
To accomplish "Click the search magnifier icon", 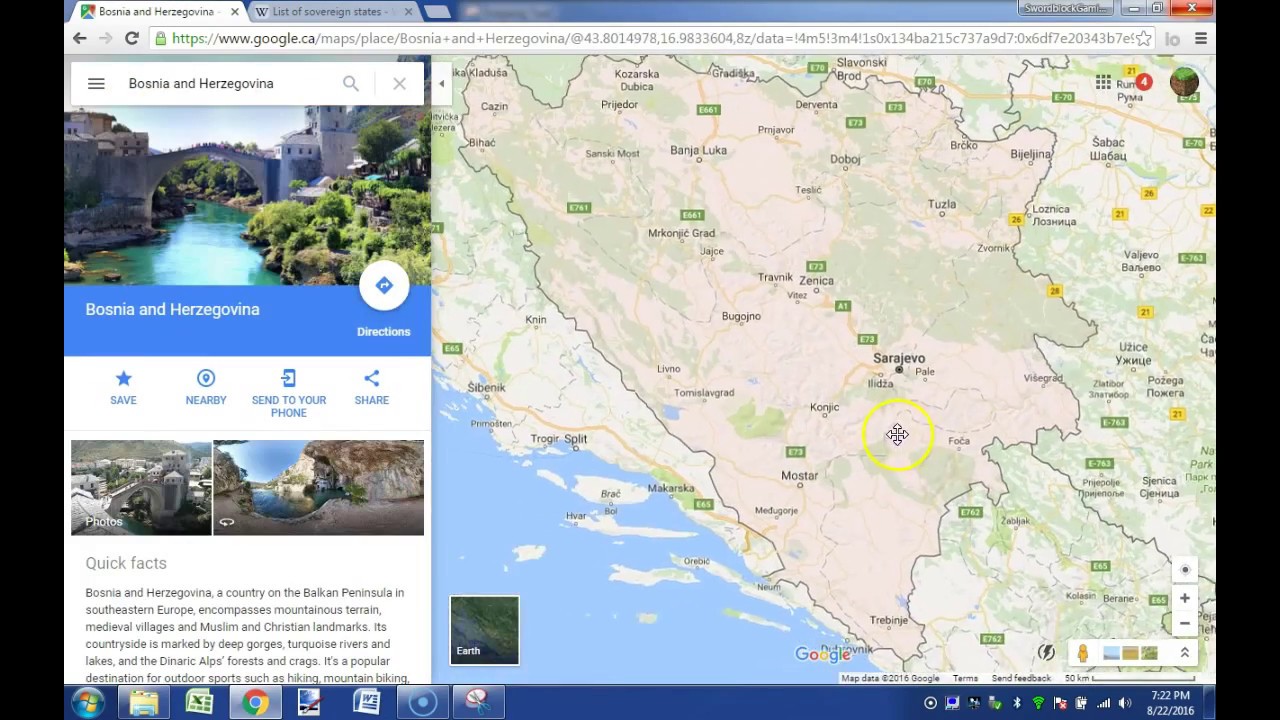I will (351, 84).
